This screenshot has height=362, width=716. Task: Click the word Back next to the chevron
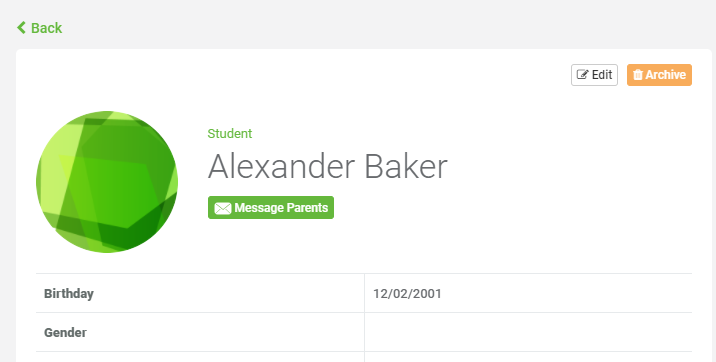(46, 28)
